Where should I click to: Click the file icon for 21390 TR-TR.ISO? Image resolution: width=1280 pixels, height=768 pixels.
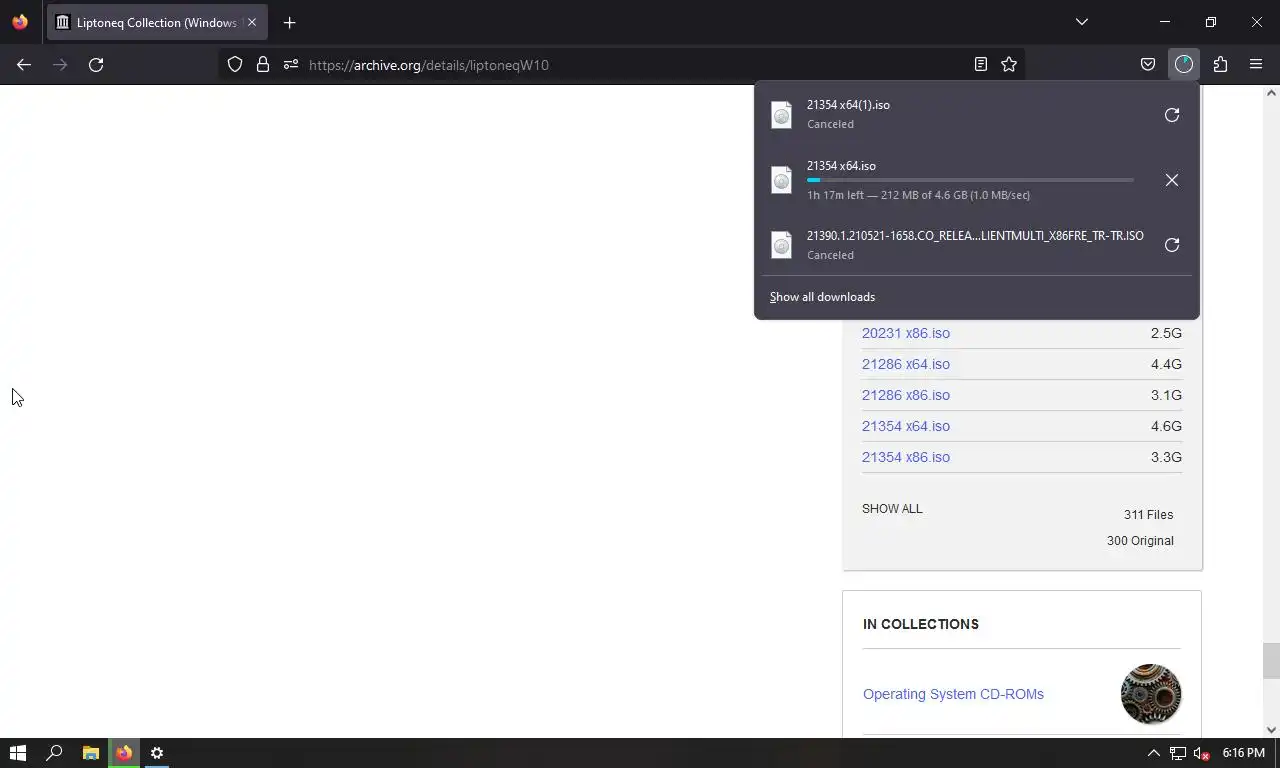click(x=782, y=245)
